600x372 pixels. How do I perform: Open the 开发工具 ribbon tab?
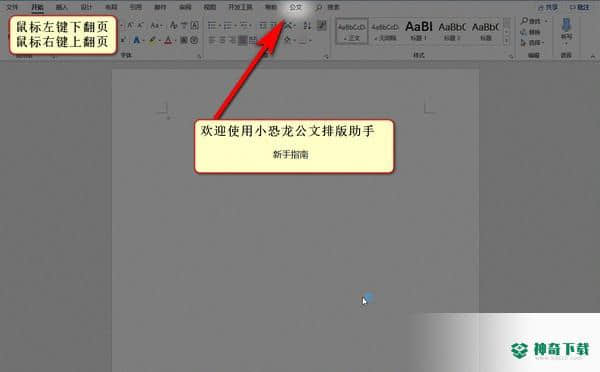(240, 7)
